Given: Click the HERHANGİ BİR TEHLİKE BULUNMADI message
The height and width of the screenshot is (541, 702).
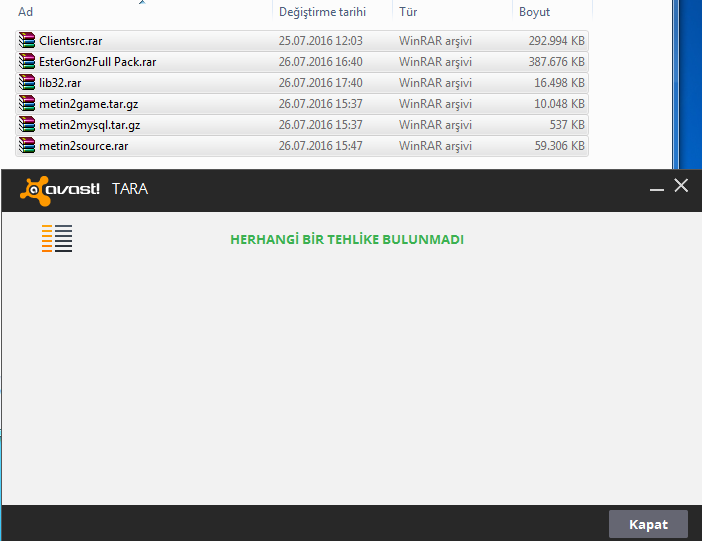Looking at the screenshot, I should [x=347, y=239].
